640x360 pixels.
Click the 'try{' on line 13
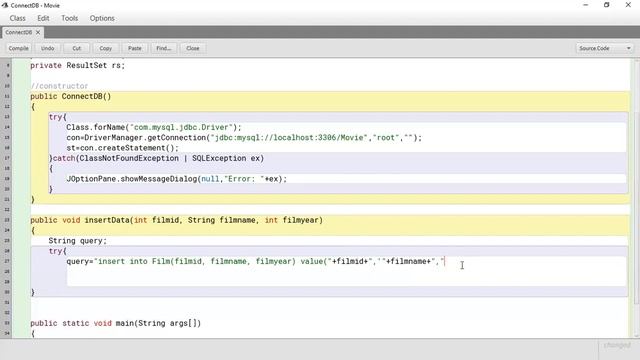[58, 117]
